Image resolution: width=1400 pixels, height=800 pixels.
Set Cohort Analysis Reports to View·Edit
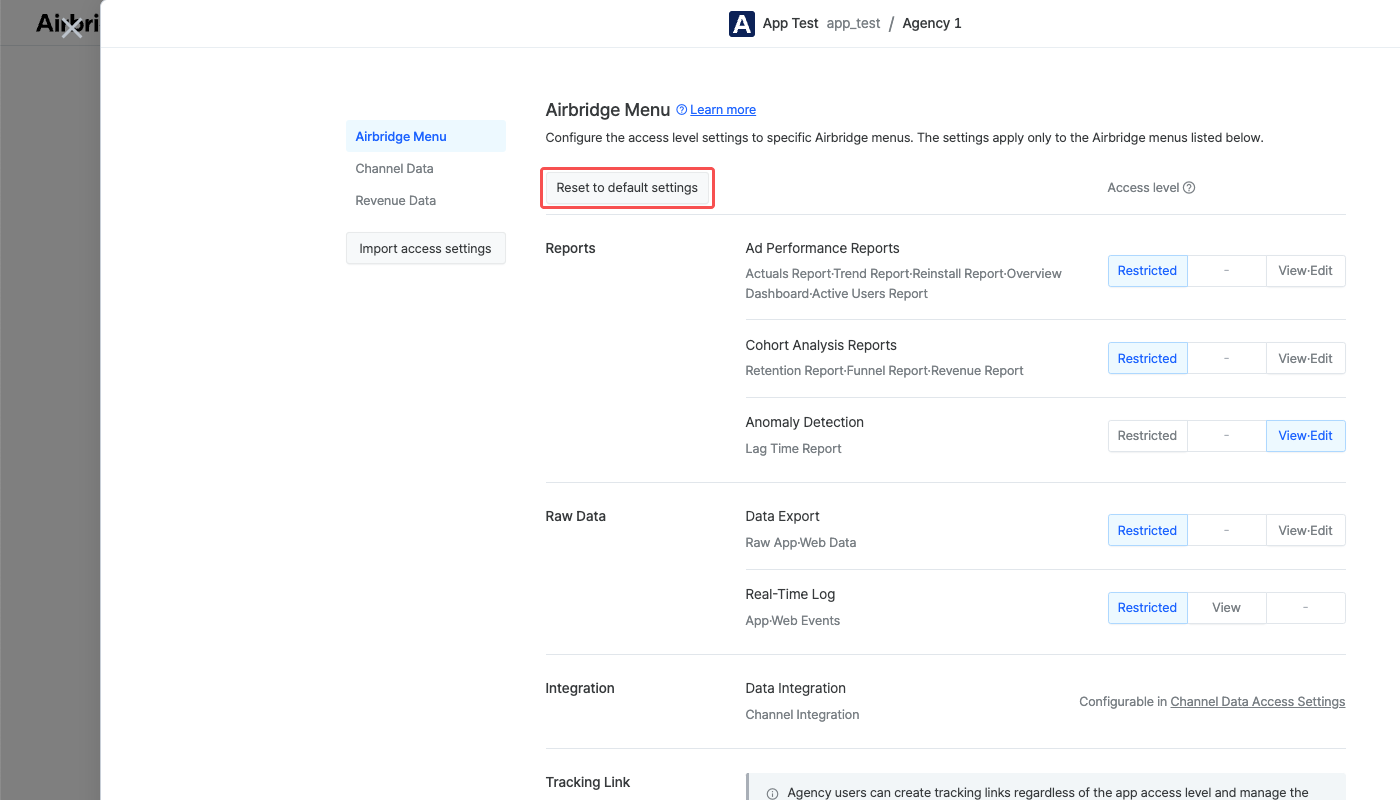coord(1305,359)
